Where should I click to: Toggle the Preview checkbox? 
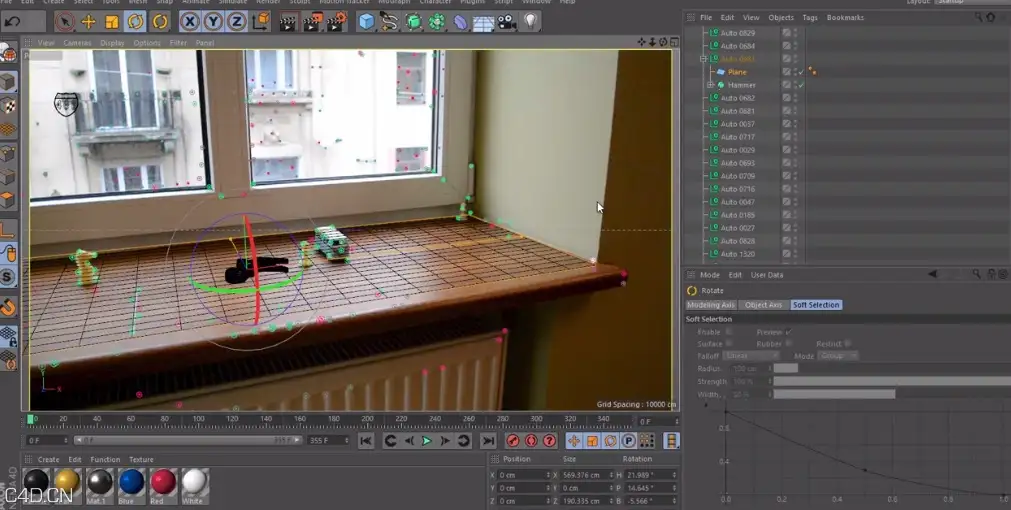pos(789,332)
